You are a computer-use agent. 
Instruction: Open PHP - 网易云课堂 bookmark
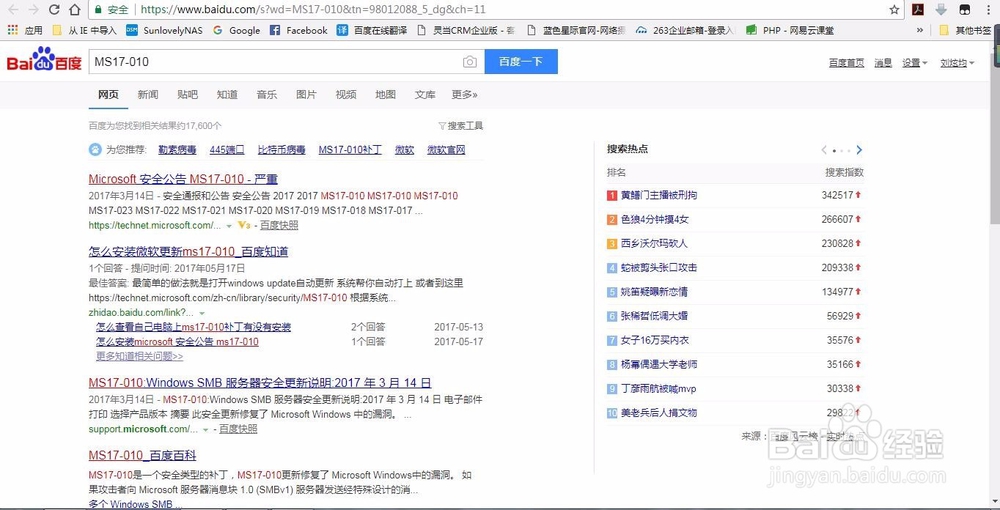pos(790,30)
